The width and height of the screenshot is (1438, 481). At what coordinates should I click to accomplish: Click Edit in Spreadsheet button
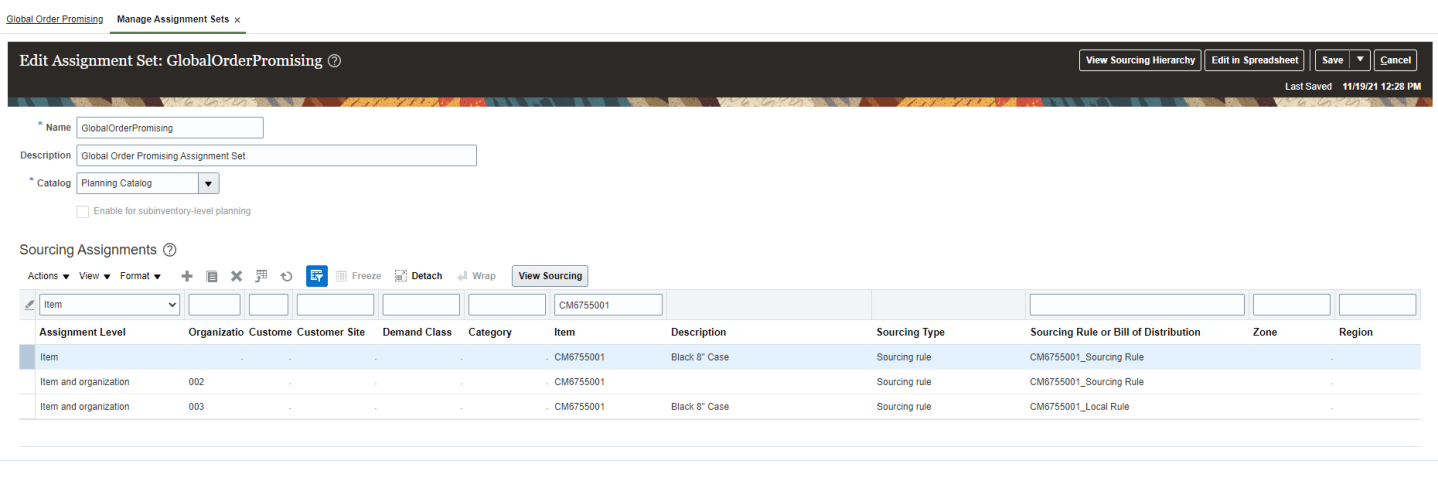pyautogui.click(x=1254, y=60)
